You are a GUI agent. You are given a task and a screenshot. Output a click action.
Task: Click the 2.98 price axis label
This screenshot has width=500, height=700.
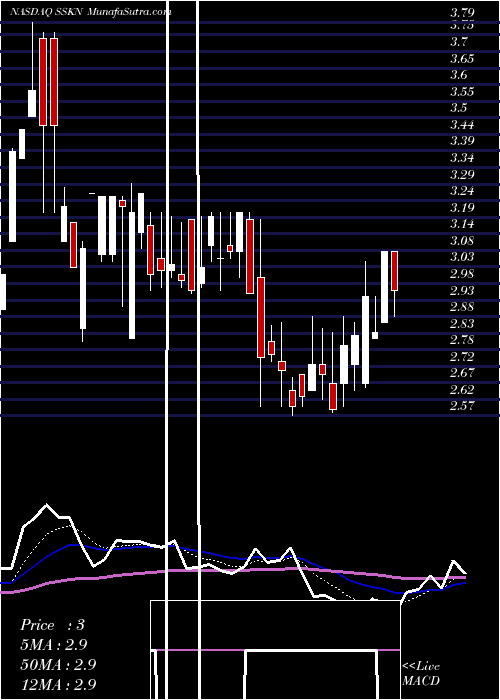(462, 274)
